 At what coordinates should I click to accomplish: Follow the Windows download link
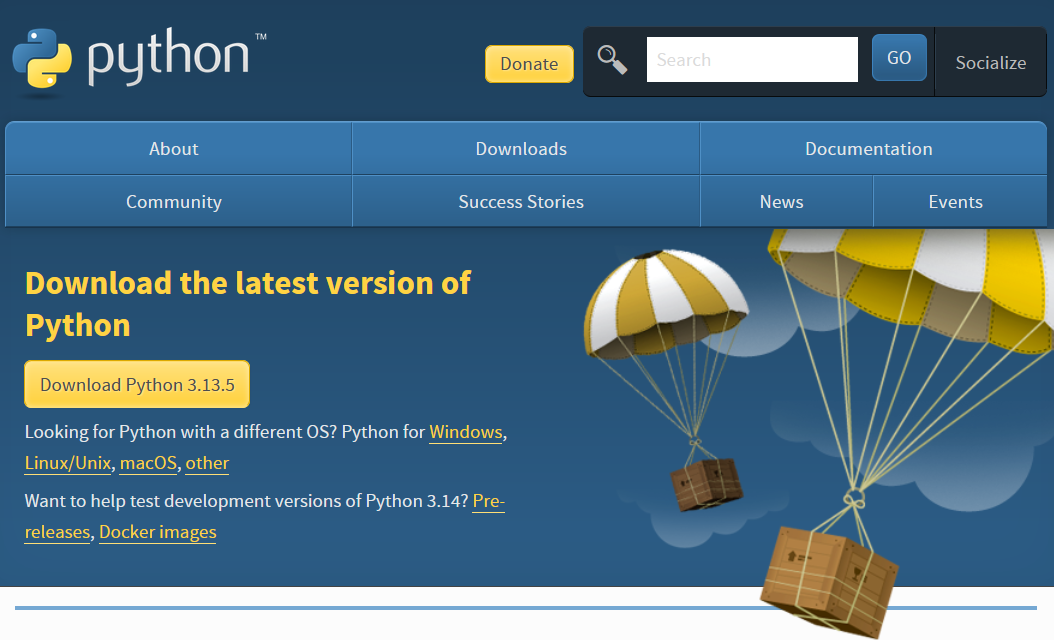(465, 433)
